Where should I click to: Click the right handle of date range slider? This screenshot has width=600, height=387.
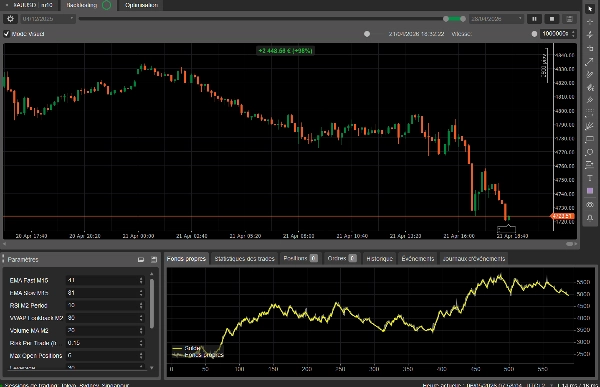click(463, 19)
